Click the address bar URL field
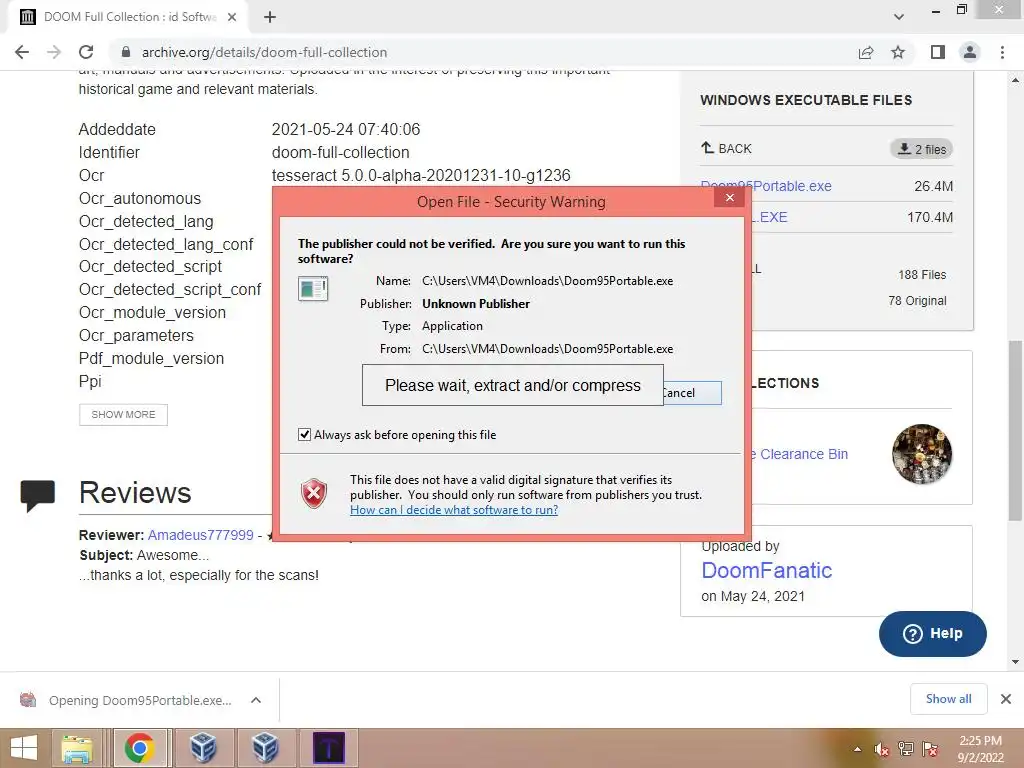Image resolution: width=1024 pixels, height=768 pixels. (x=483, y=52)
